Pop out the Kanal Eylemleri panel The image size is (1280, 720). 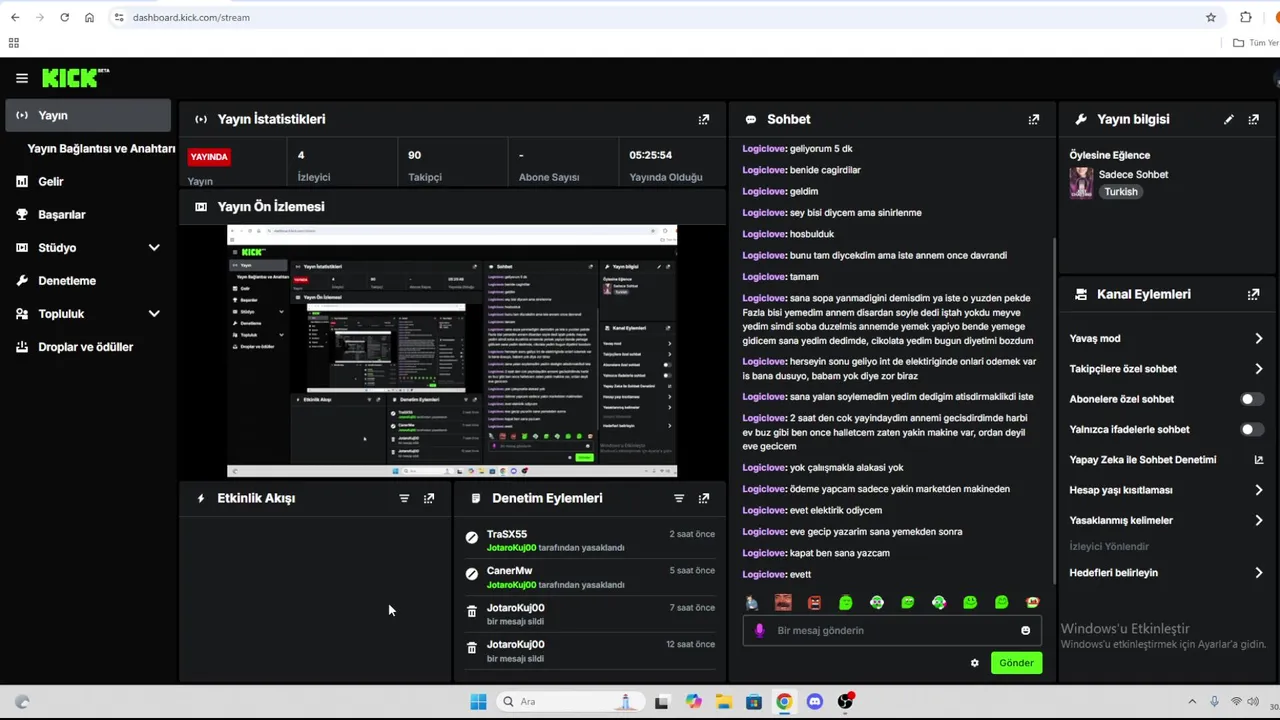click(1254, 294)
